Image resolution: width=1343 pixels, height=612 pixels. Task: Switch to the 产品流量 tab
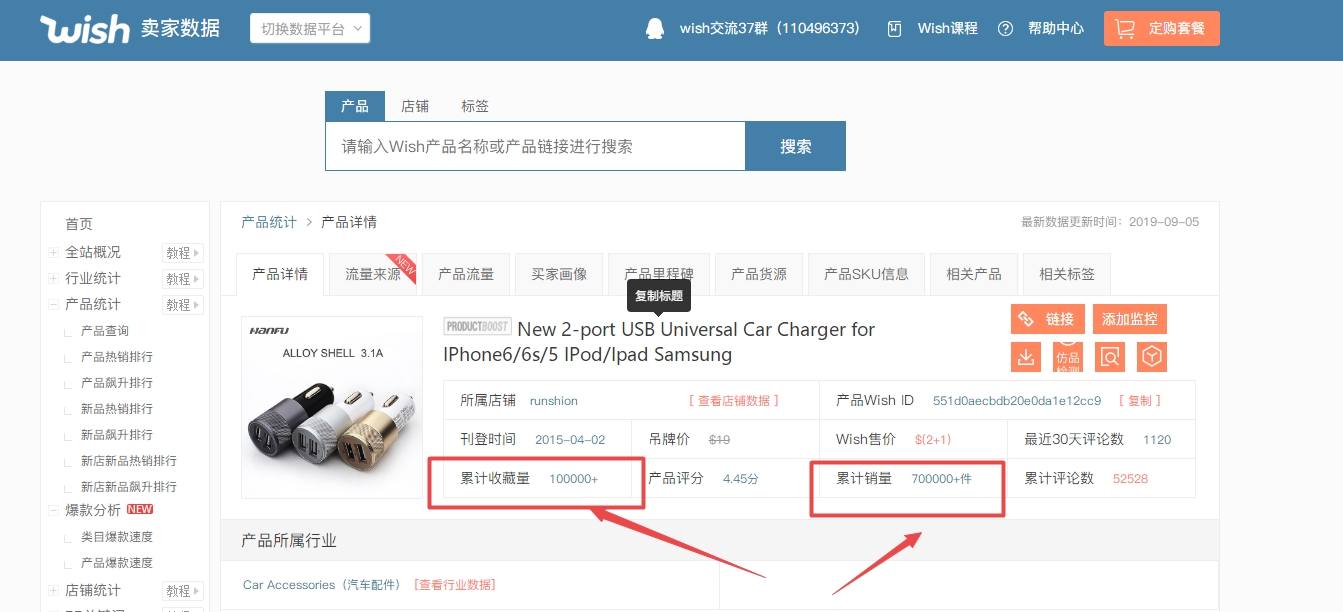point(466,274)
